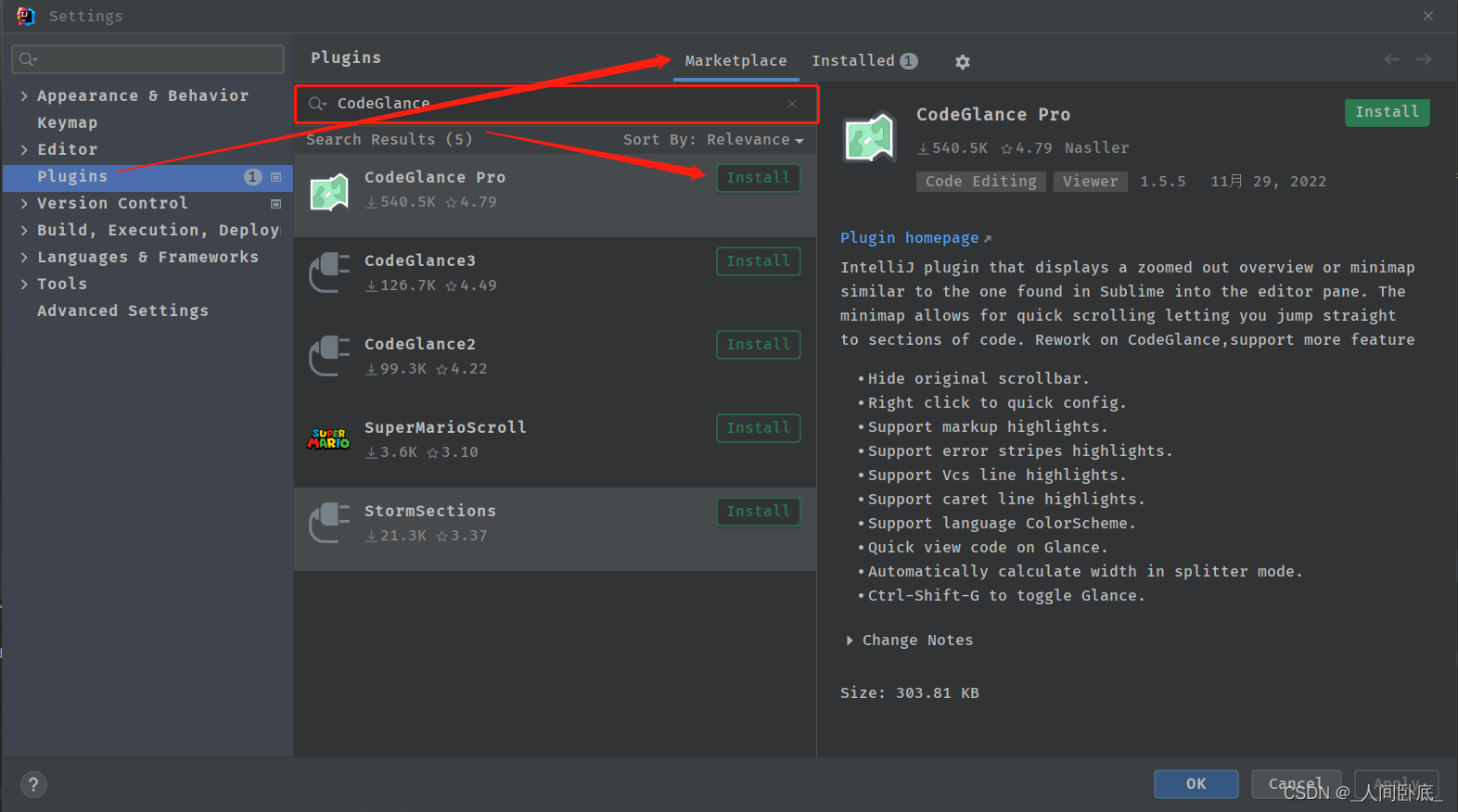Select the SuperMarioScroll plugin icon

[x=329, y=439]
